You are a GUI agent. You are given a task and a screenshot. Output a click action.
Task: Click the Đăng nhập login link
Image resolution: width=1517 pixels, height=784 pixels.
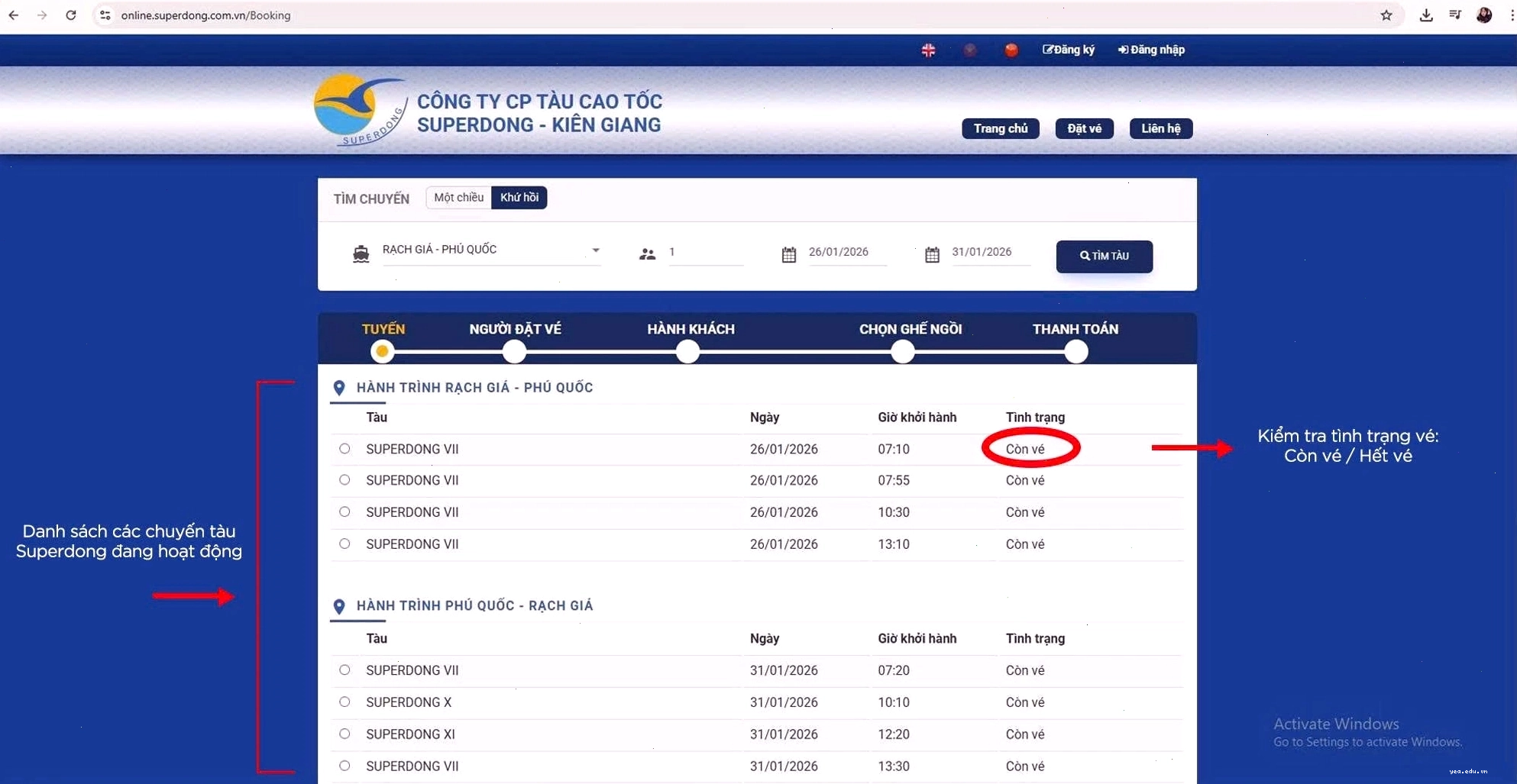tap(1151, 50)
